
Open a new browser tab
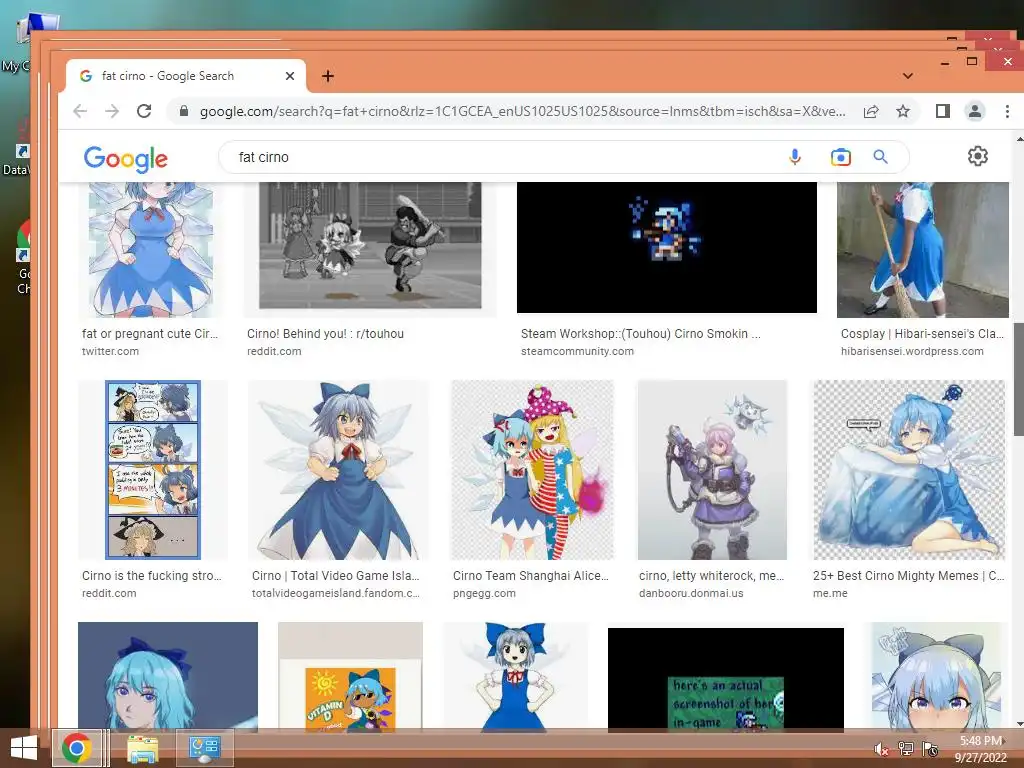pyautogui.click(x=328, y=76)
